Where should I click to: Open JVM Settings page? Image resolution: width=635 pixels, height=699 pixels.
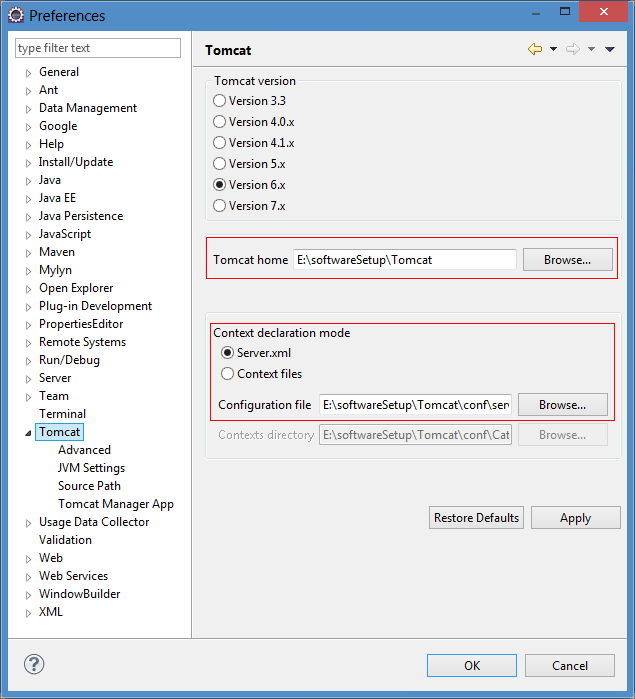[x=91, y=468]
